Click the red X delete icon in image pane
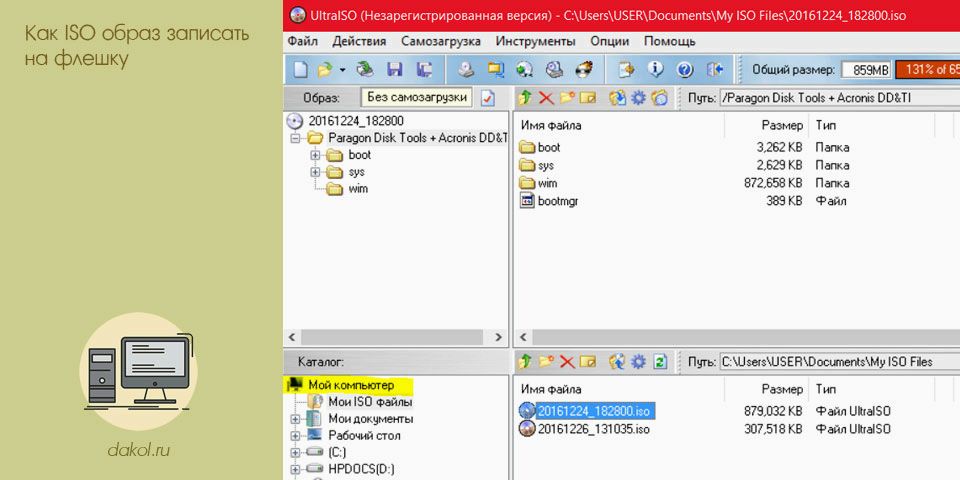 [x=546, y=98]
